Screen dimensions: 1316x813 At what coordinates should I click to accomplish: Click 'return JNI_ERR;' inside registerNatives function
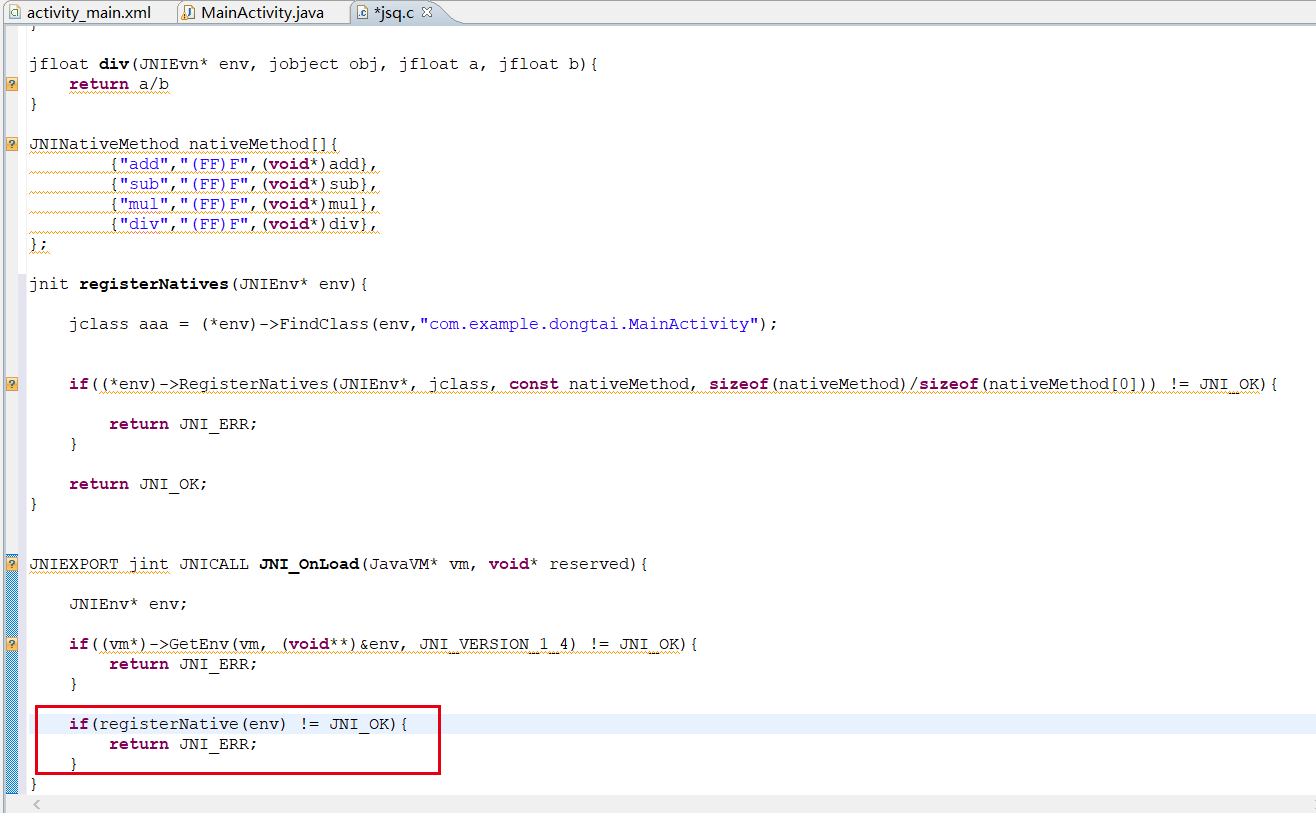pyautogui.click(x=183, y=424)
